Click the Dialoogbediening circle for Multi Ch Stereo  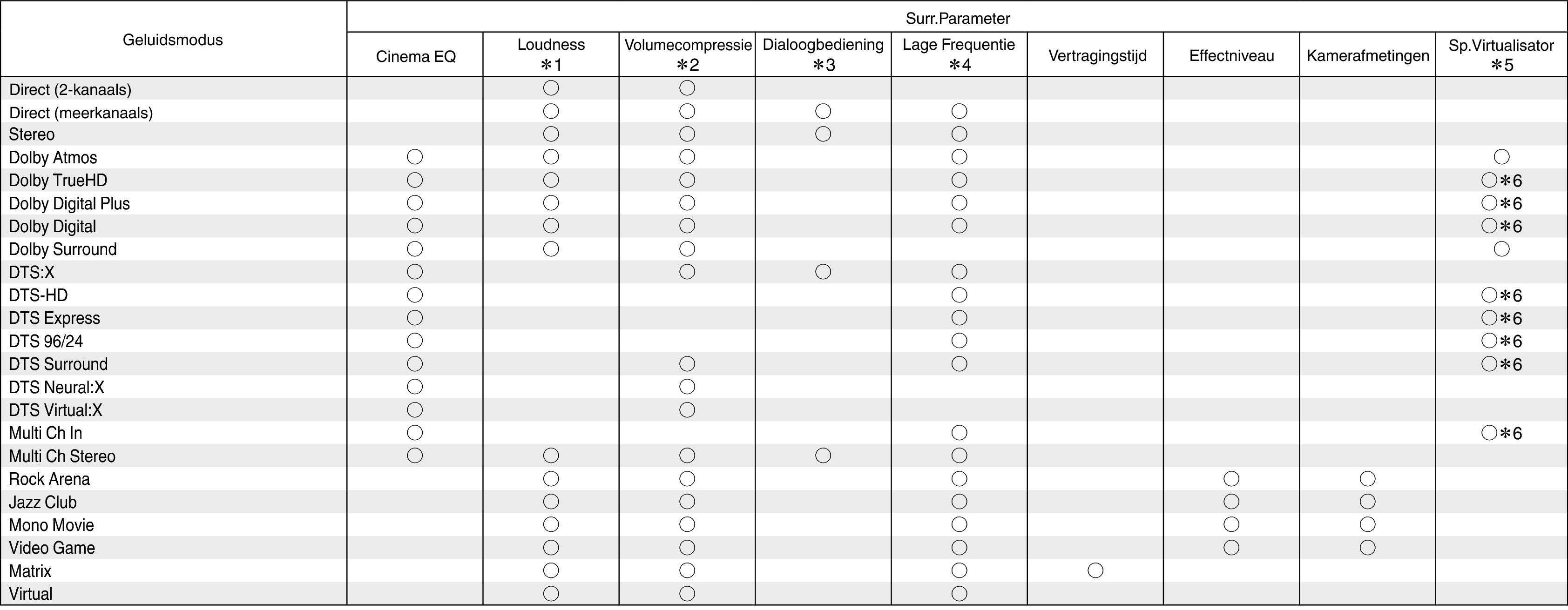tap(823, 456)
